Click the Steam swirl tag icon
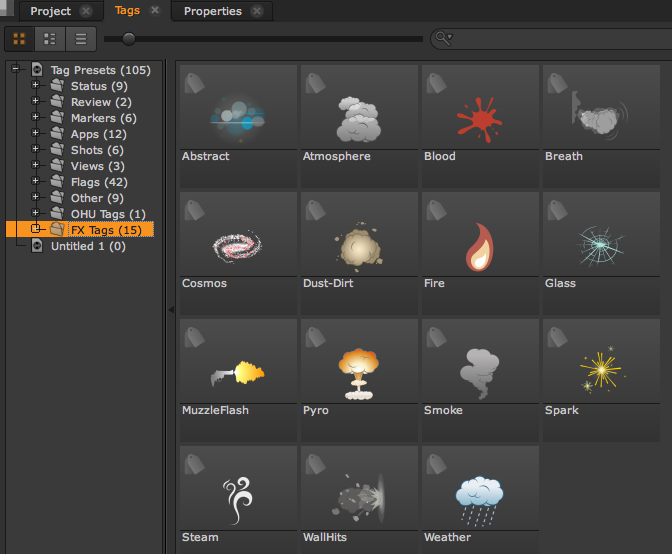The width and height of the screenshot is (672, 554). tap(237, 500)
